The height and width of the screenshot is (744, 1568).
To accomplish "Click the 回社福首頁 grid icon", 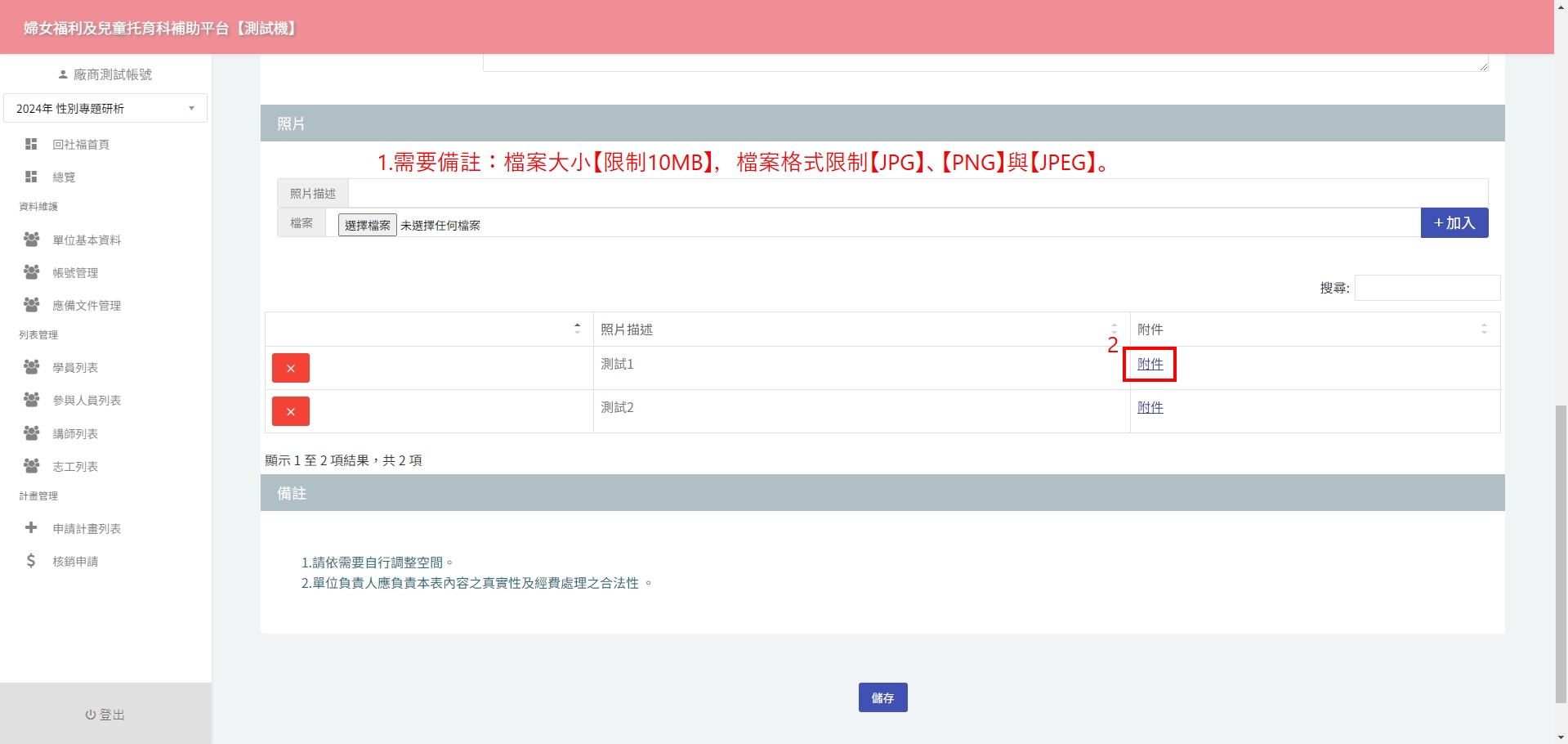I will [31, 144].
